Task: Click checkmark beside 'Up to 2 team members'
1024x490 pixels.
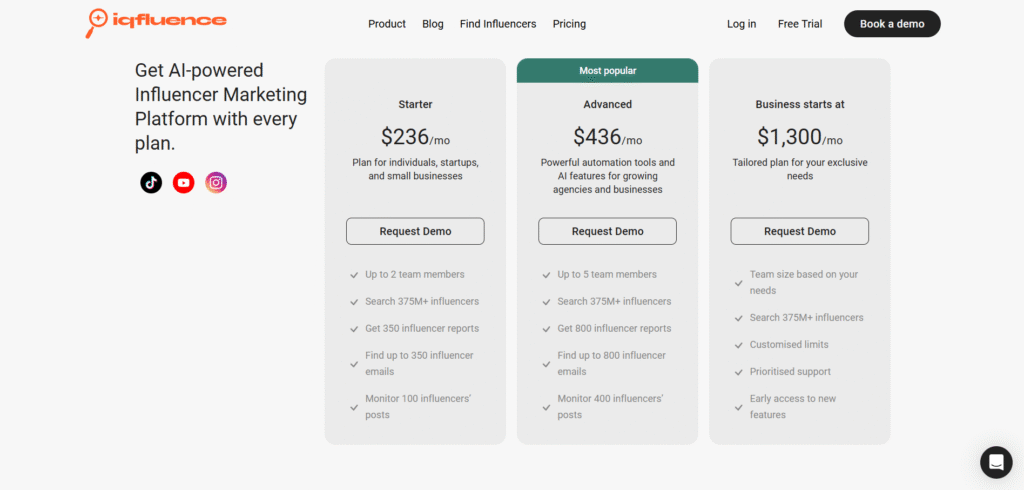Action: tap(354, 275)
